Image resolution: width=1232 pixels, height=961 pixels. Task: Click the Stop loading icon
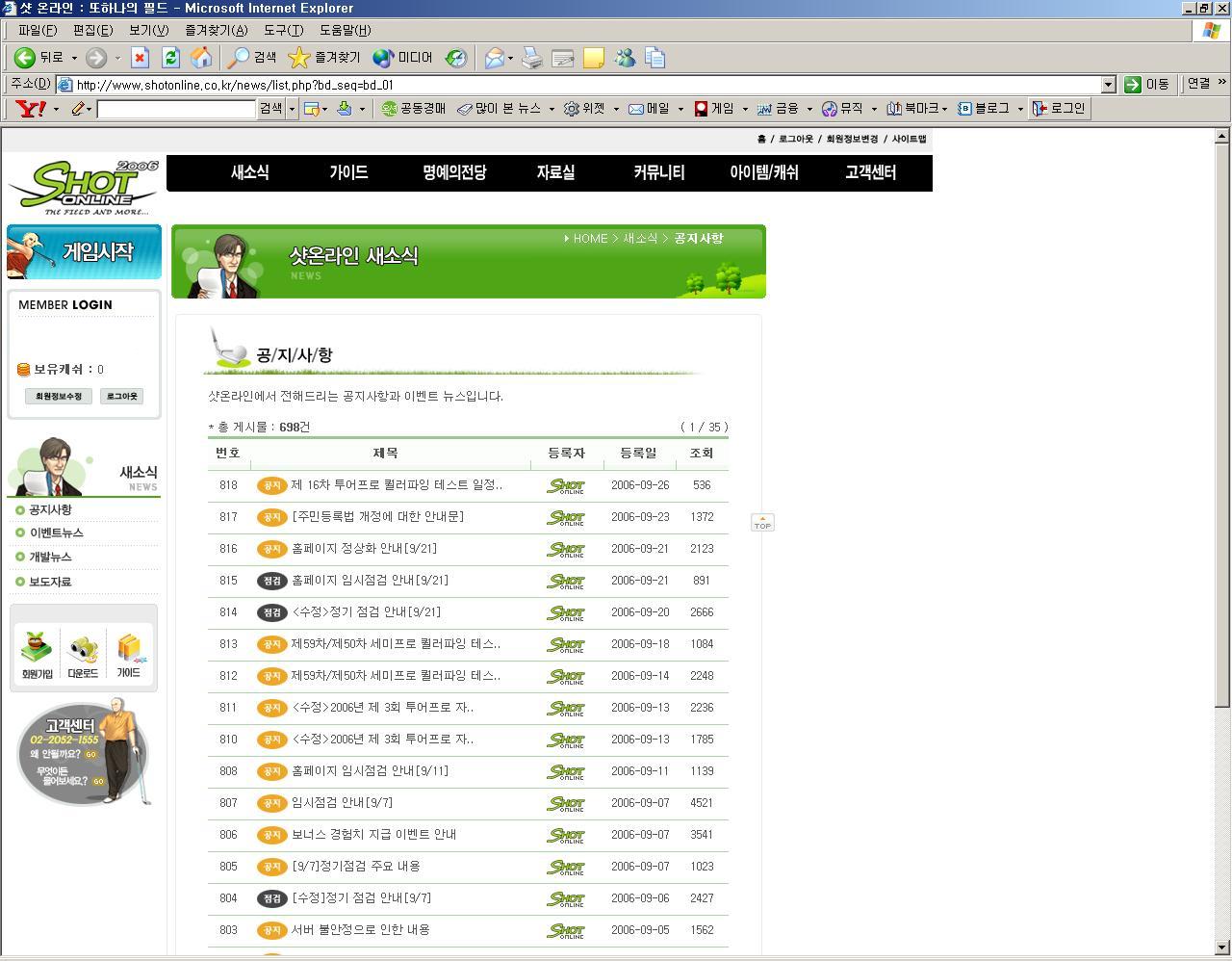pyautogui.click(x=141, y=58)
